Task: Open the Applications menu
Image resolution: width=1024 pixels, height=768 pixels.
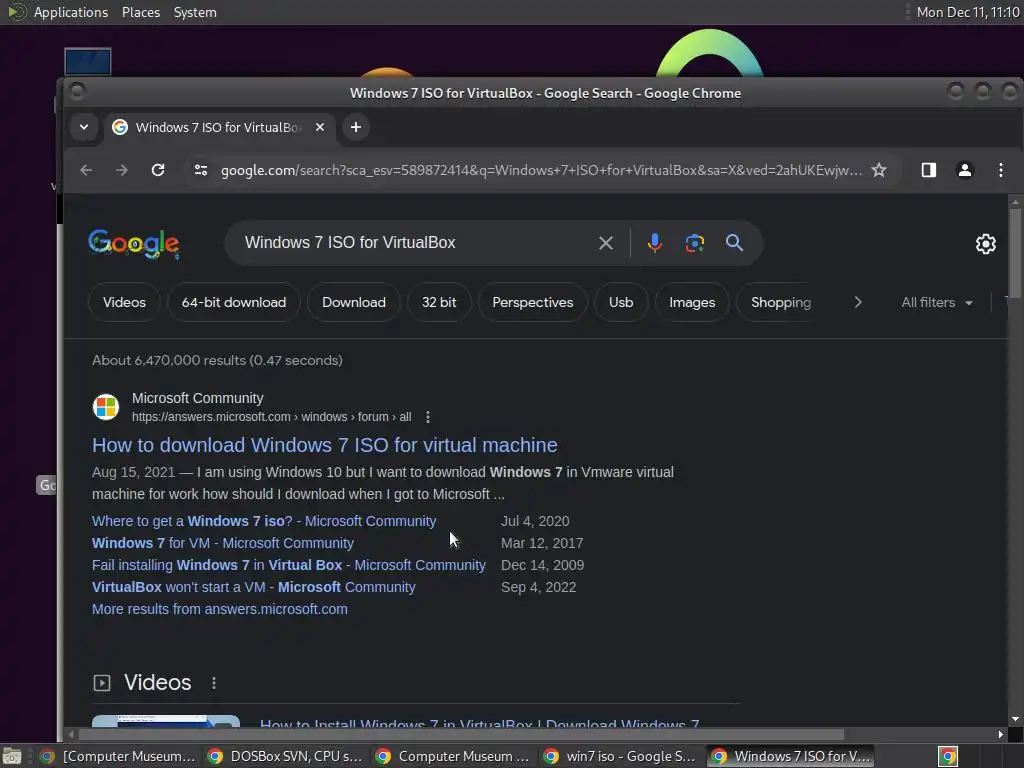Action: click(71, 12)
